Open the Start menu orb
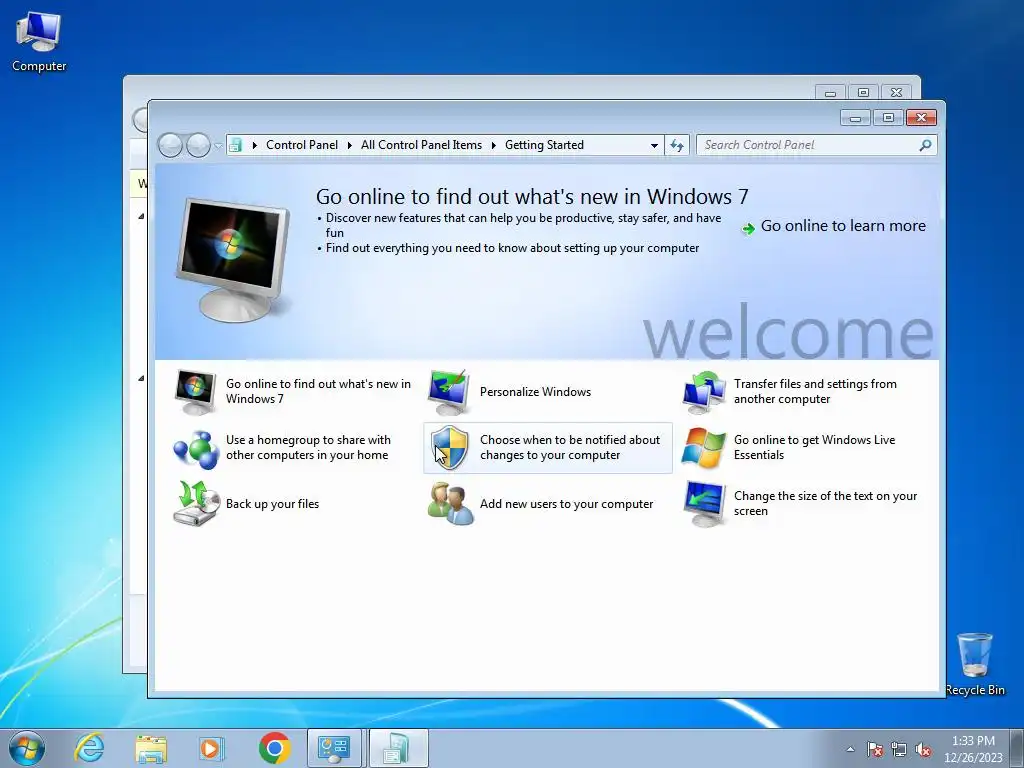 pos(27,748)
